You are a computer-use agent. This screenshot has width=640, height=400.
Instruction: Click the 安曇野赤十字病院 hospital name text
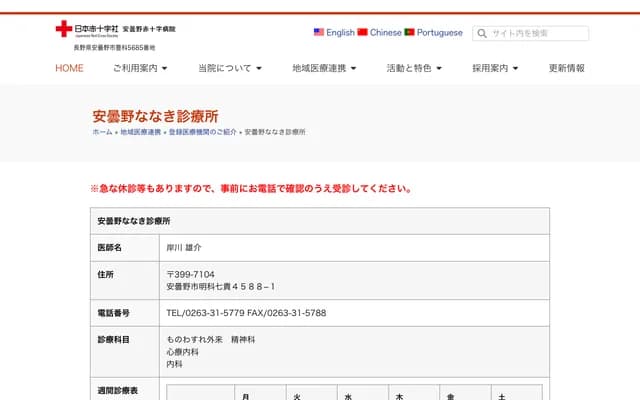click(x=149, y=29)
